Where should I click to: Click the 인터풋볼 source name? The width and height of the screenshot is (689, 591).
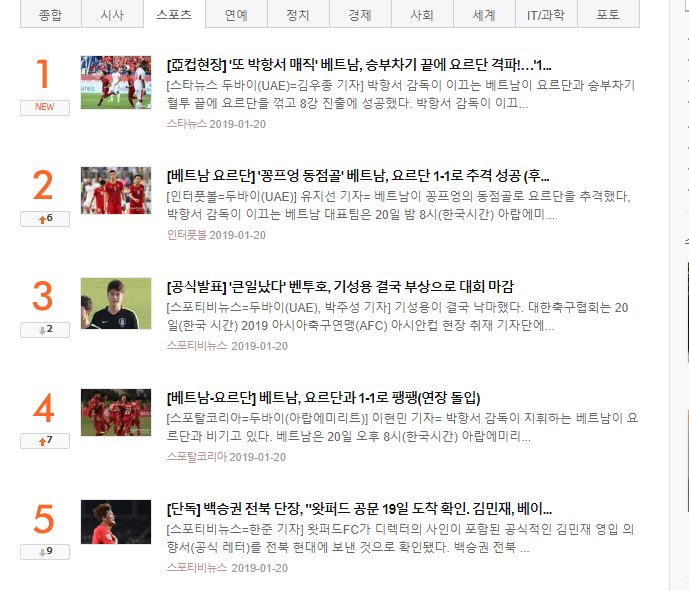pyautogui.click(x=187, y=235)
